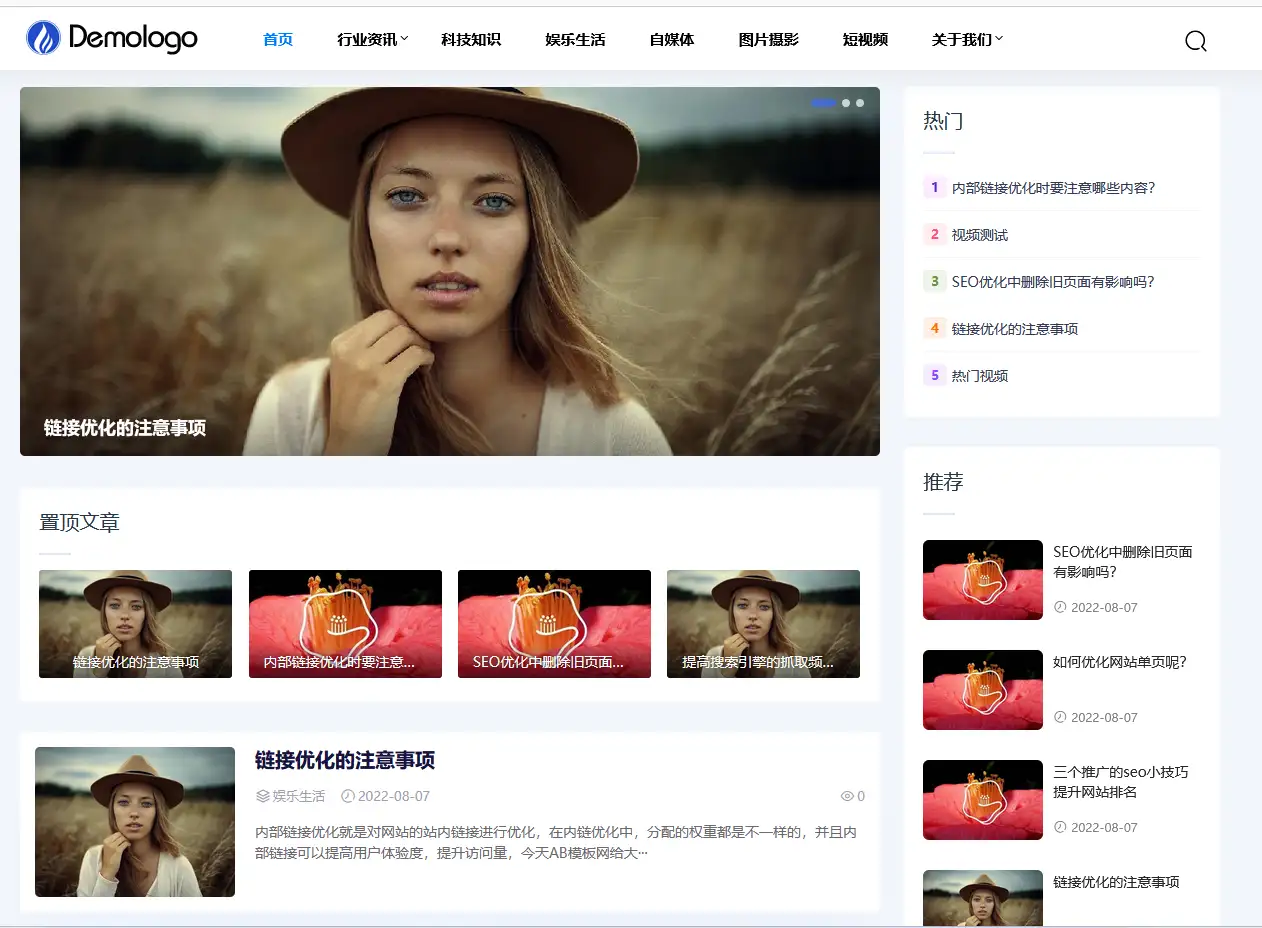Open article title 链接优化的注意事项 in list
The width and height of the screenshot is (1262, 928).
click(x=344, y=761)
